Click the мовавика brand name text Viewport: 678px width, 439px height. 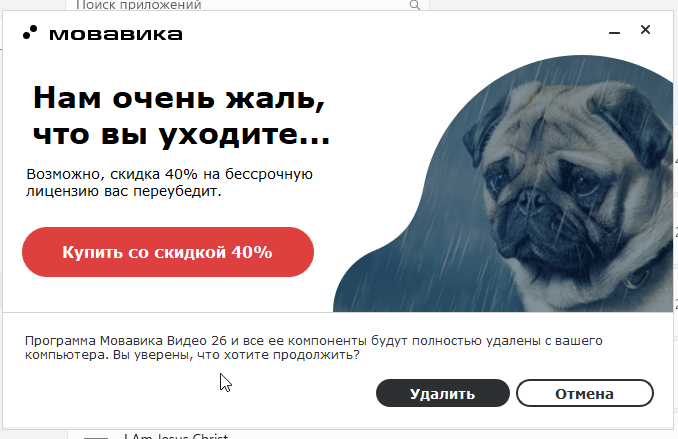[116, 34]
